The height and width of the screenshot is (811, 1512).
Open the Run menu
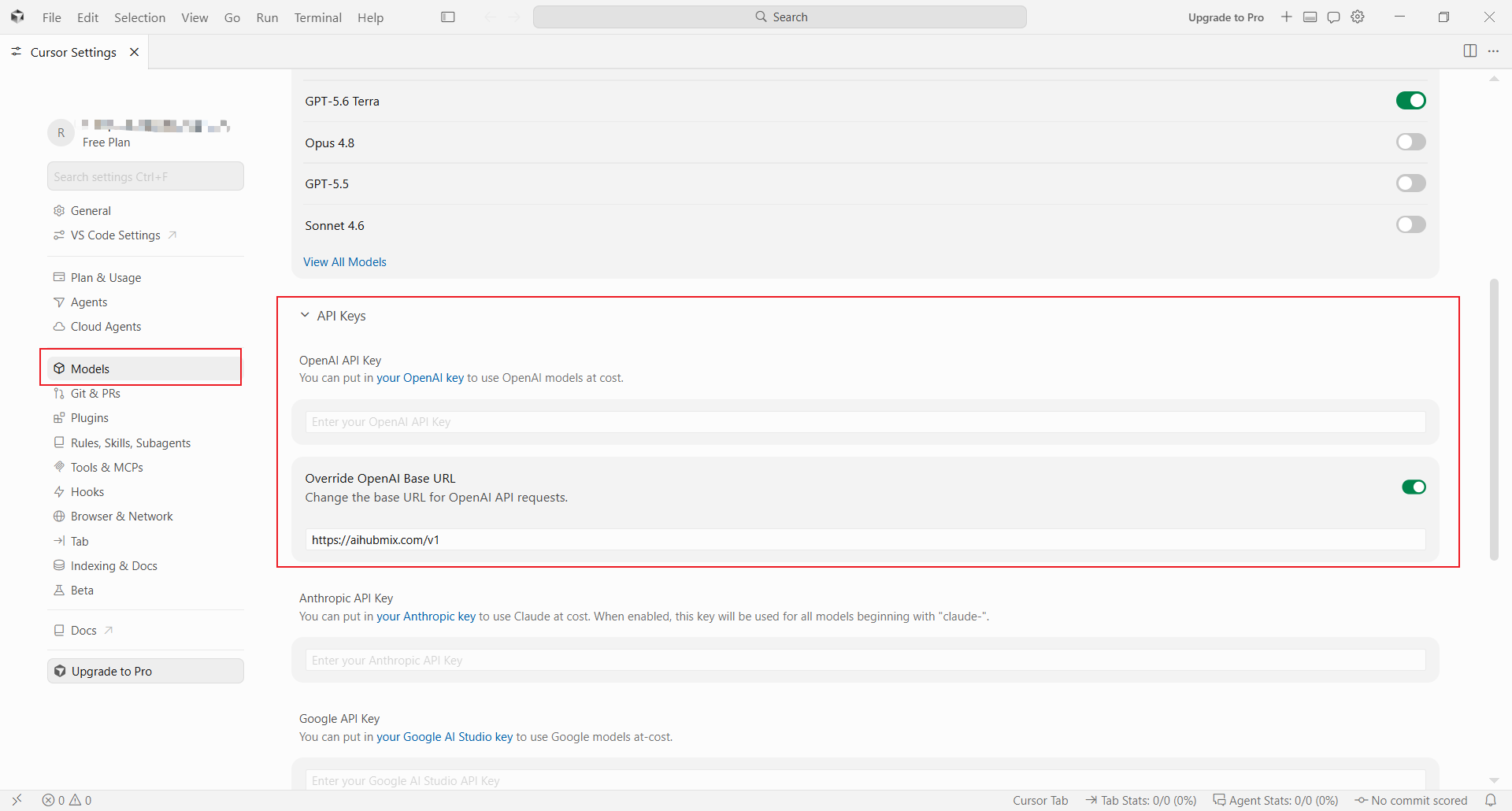click(267, 17)
